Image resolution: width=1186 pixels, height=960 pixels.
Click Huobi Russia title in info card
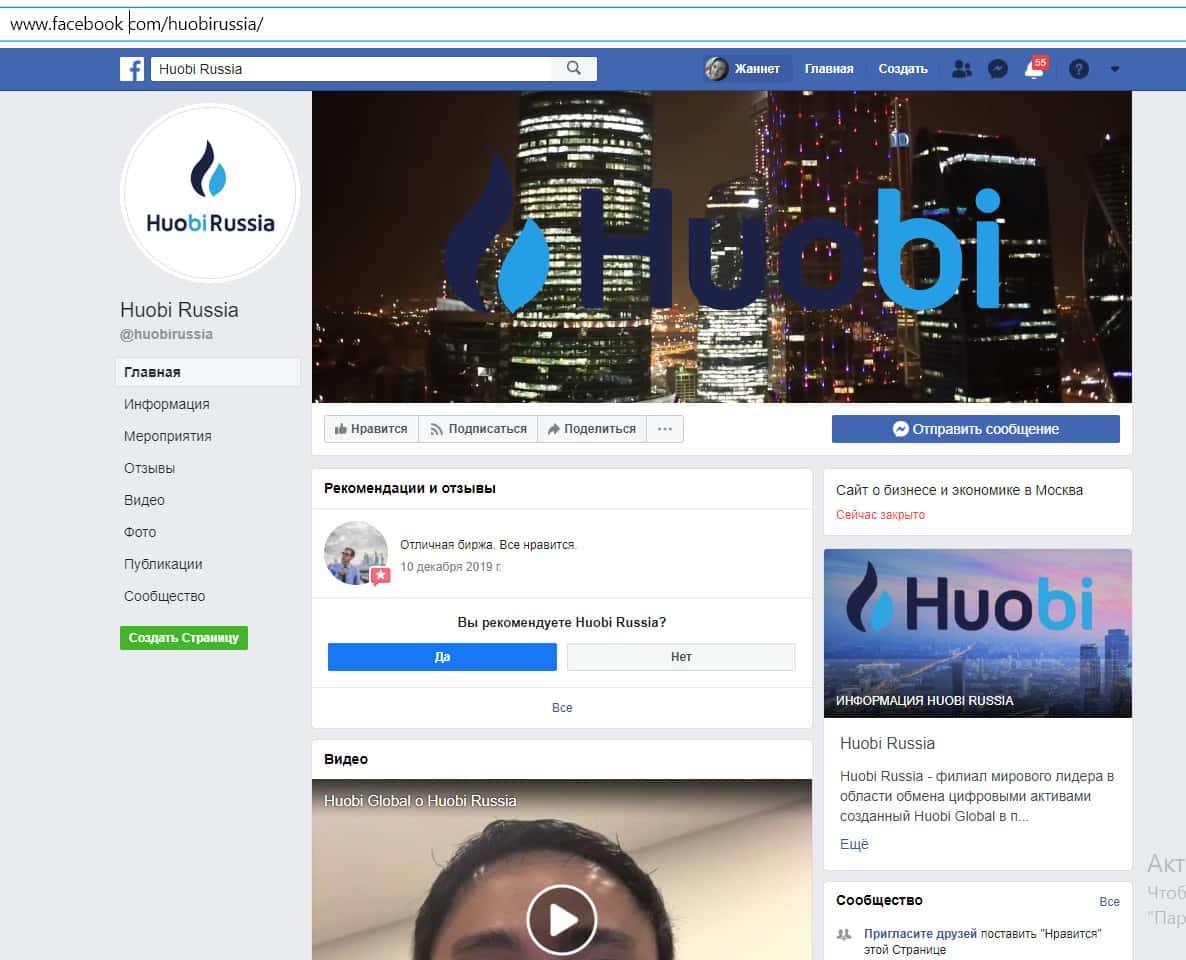pyautogui.click(x=887, y=744)
